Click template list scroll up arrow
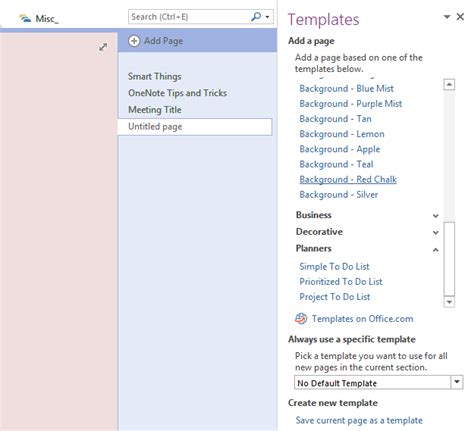Screen dimensions: 474x431 (449, 84)
